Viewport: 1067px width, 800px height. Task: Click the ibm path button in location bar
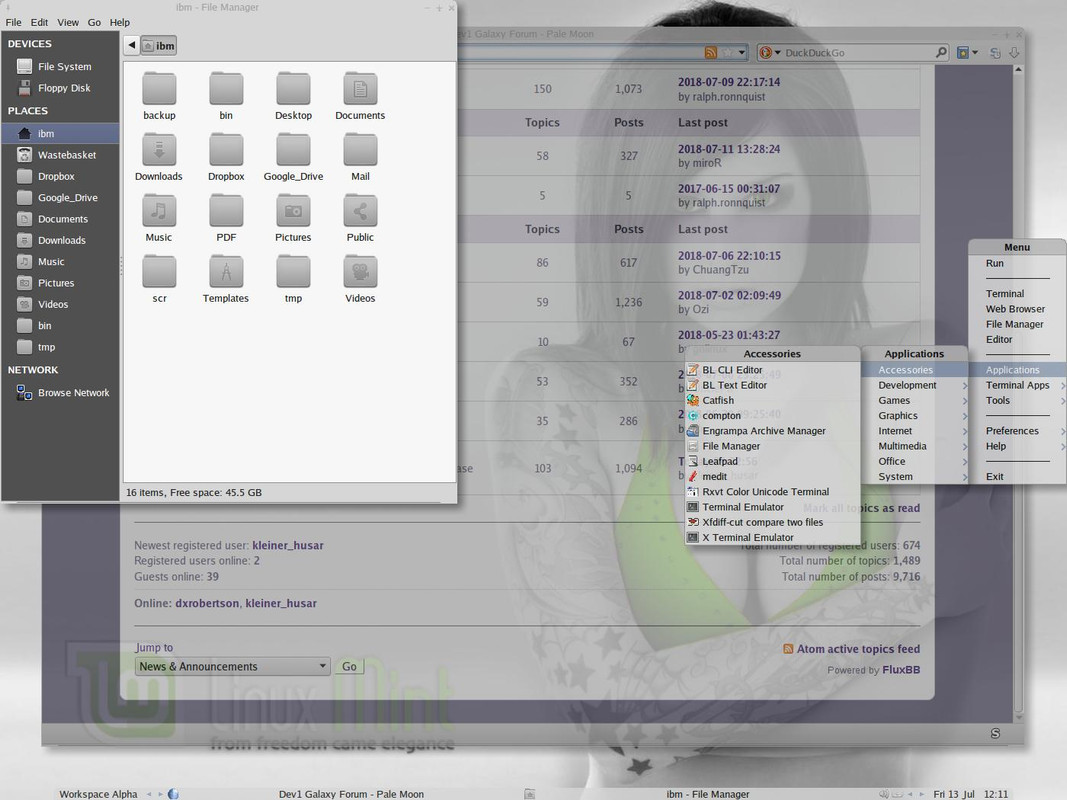point(159,46)
